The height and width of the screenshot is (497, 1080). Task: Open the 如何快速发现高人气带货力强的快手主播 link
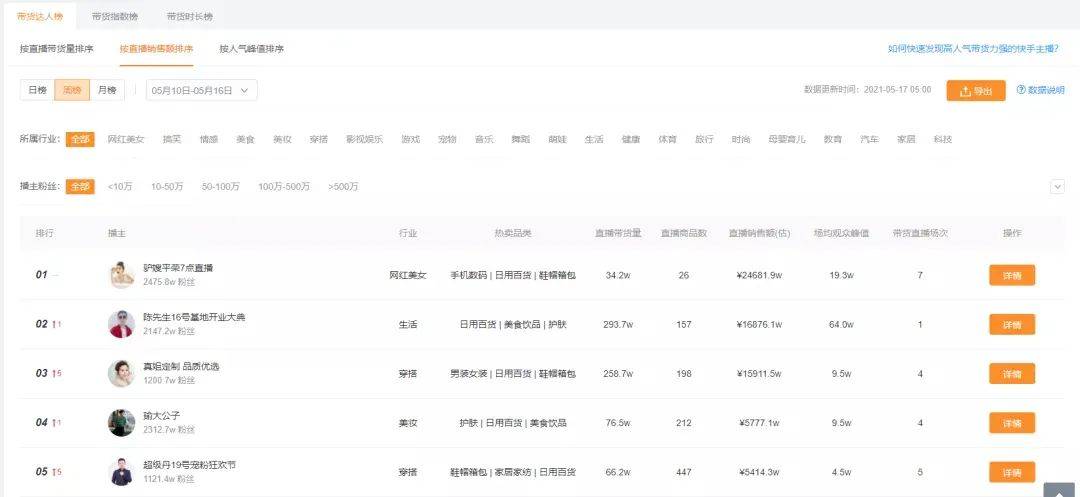point(973,49)
